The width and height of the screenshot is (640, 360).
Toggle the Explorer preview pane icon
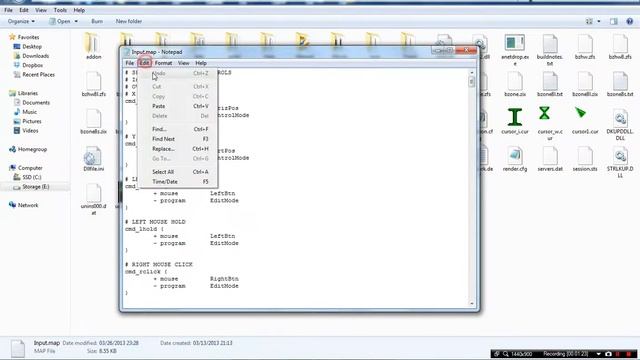(613, 21)
